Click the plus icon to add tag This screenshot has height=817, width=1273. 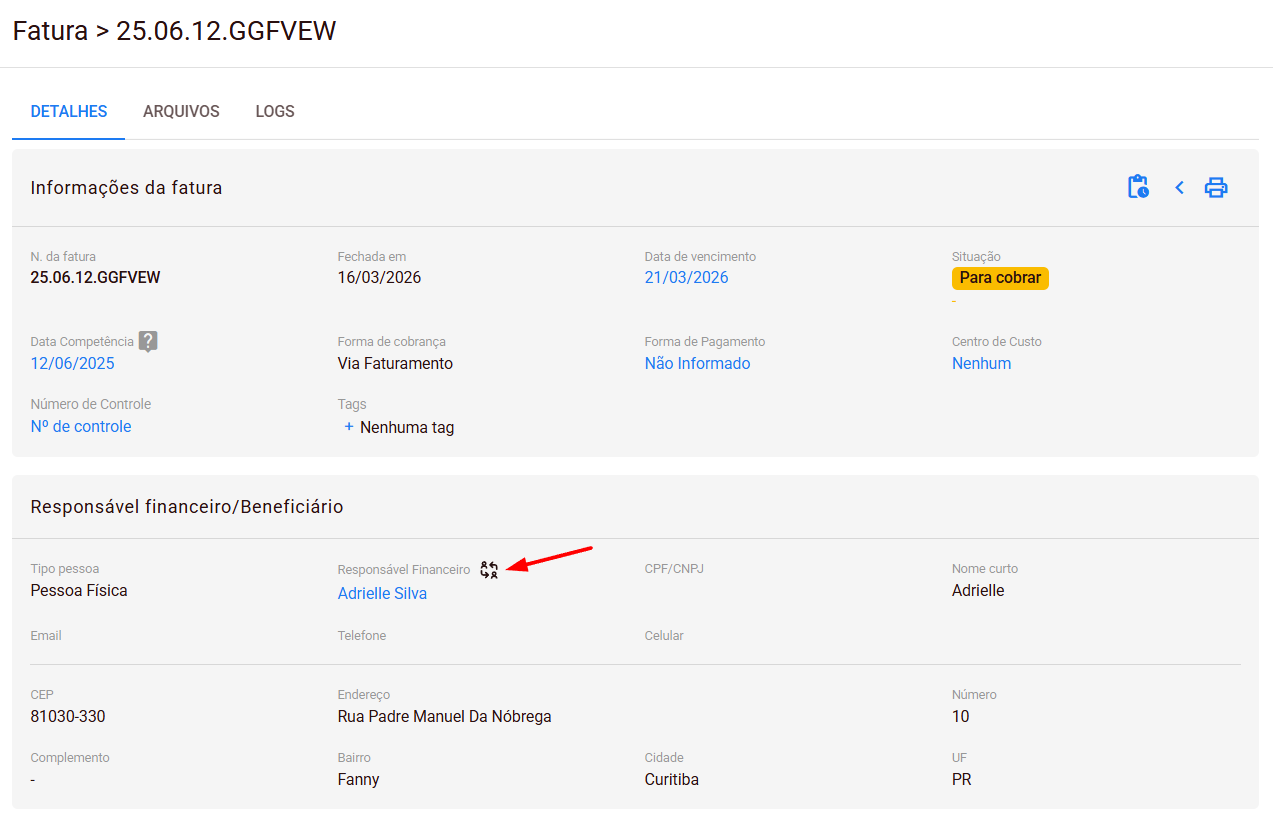pos(349,427)
